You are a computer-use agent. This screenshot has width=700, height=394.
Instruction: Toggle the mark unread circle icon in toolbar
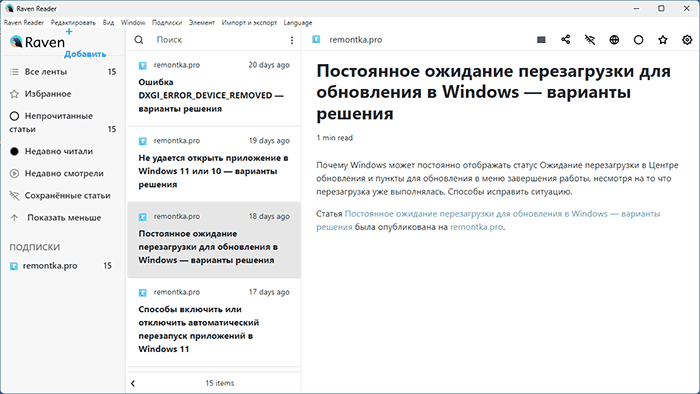click(x=638, y=40)
